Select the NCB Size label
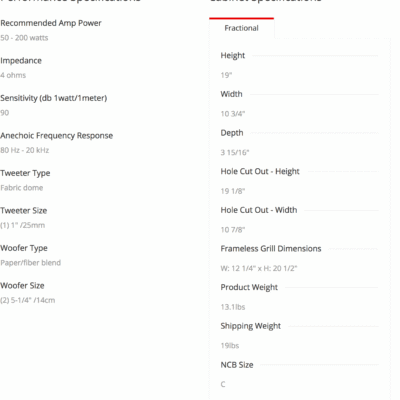Screen dimensions: 400x400 pos(237,365)
